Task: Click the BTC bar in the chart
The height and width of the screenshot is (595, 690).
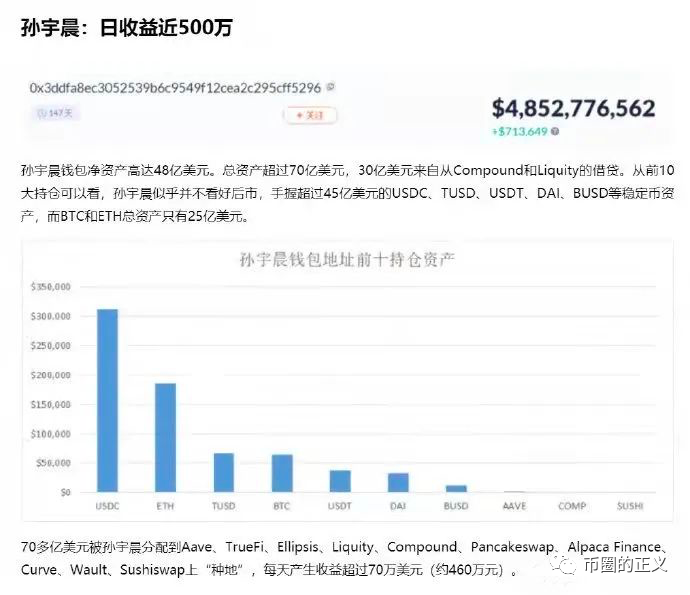Action: click(282, 473)
